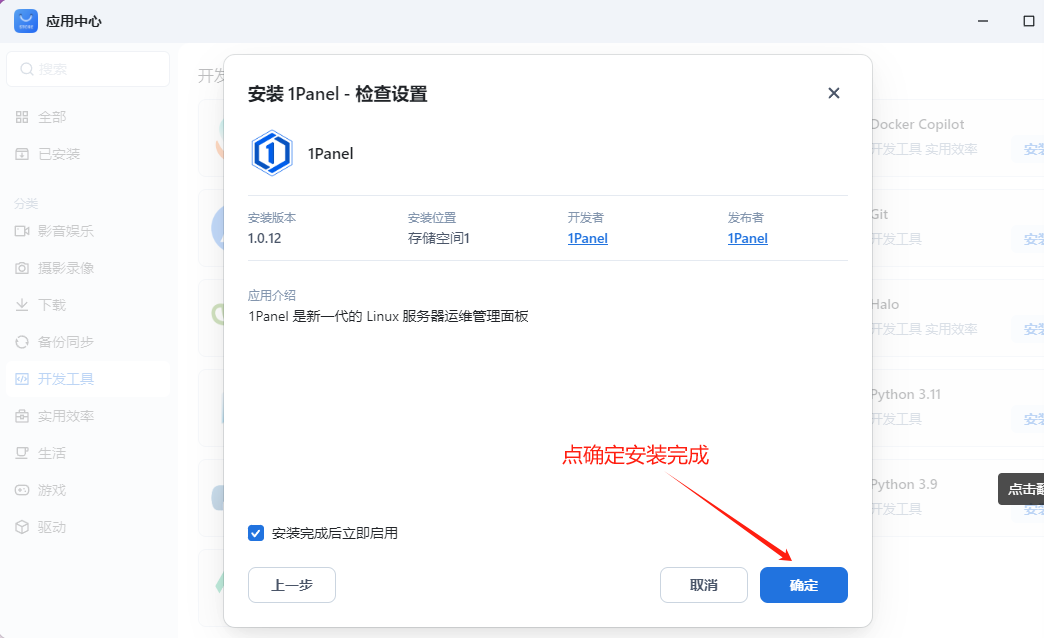Go back with the 上一步 button

[292, 585]
